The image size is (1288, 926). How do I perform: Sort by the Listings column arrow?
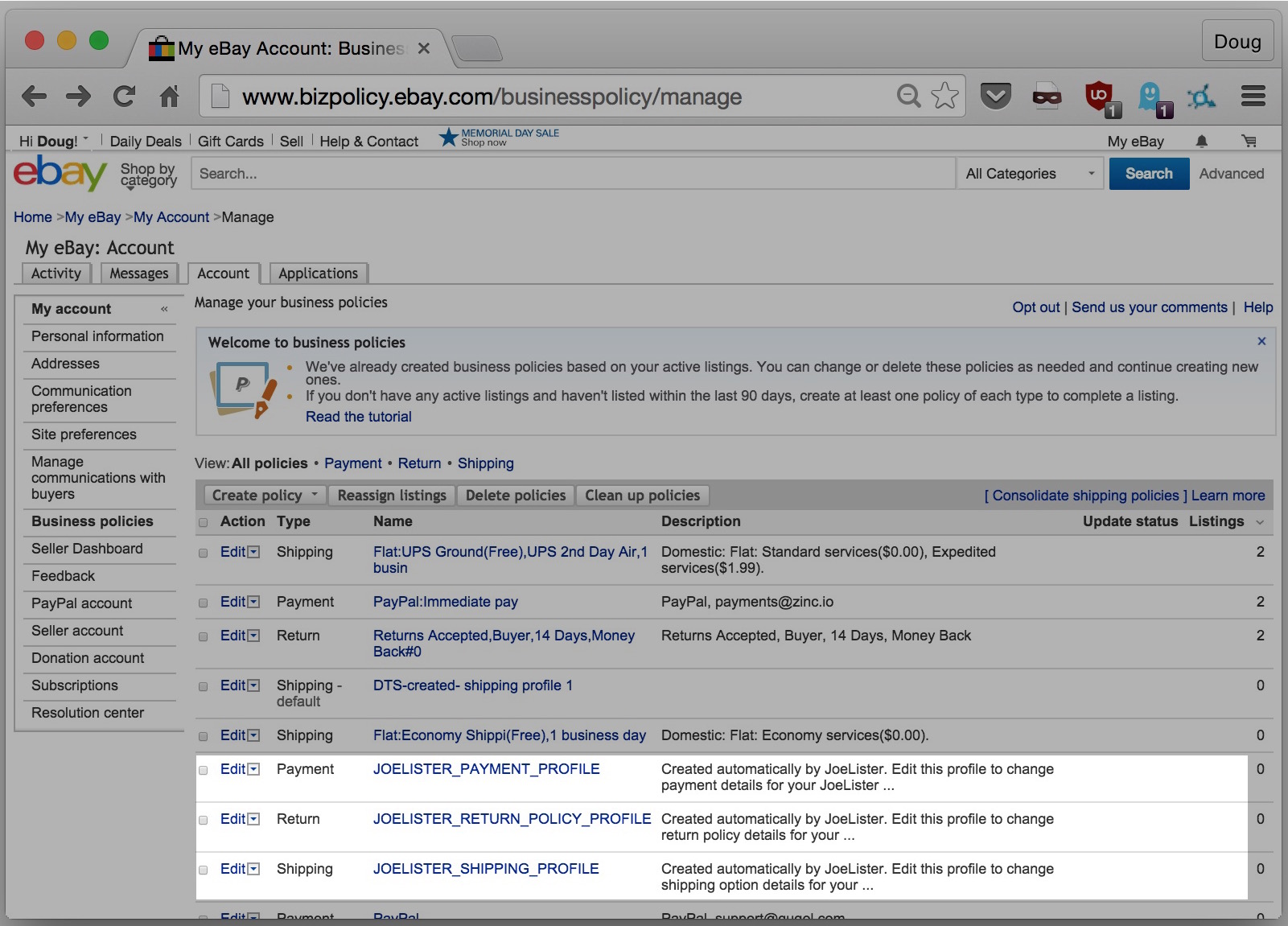(1260, 522)
